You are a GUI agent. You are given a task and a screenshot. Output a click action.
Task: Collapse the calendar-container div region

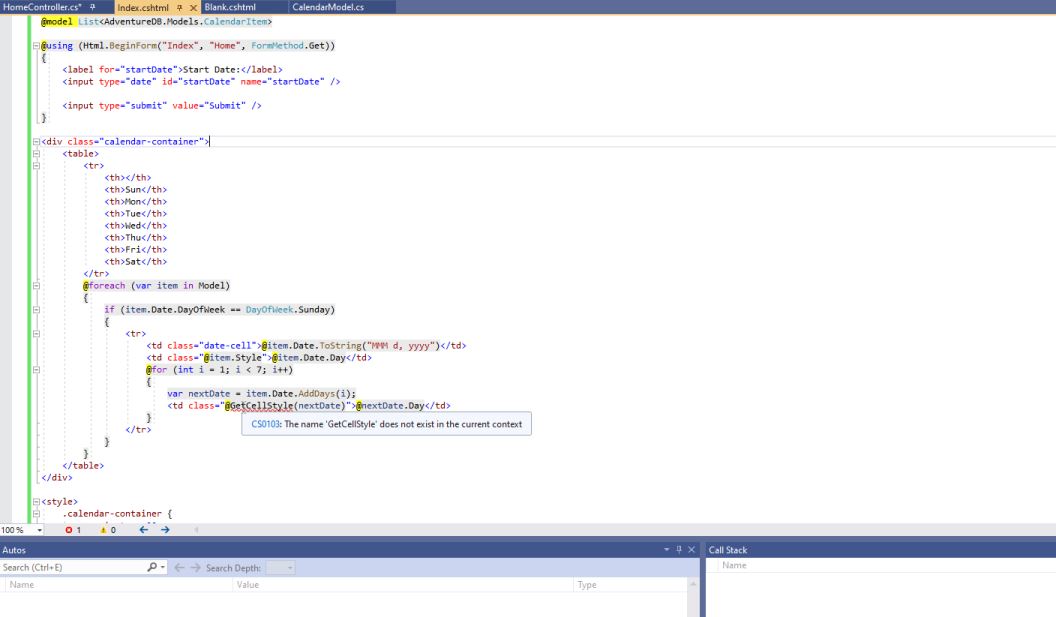pyautogui.click(x=34, y=141)
